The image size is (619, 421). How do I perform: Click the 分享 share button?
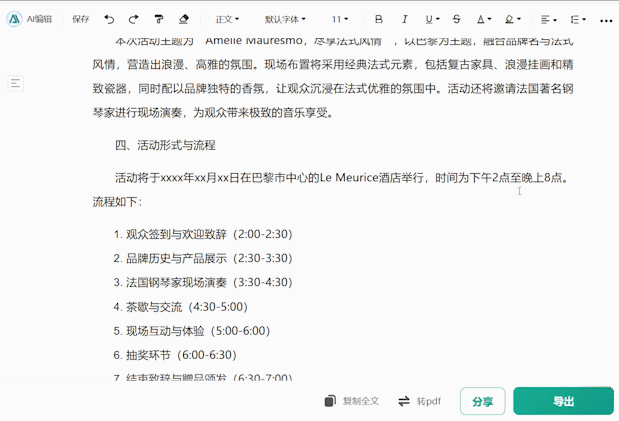click(x=482, y=401)
